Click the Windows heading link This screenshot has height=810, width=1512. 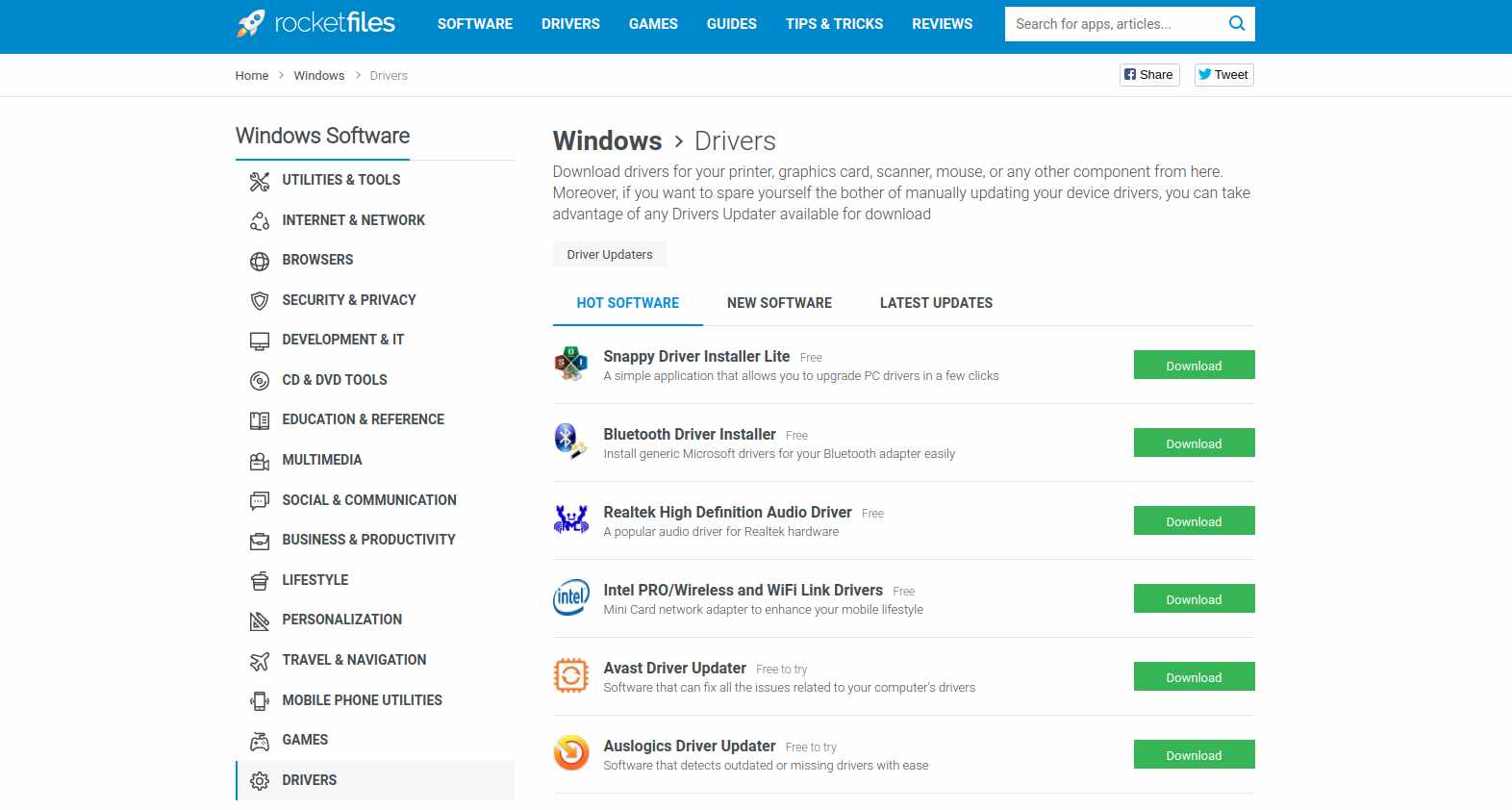pyautogui.click(x=608, y=141)
